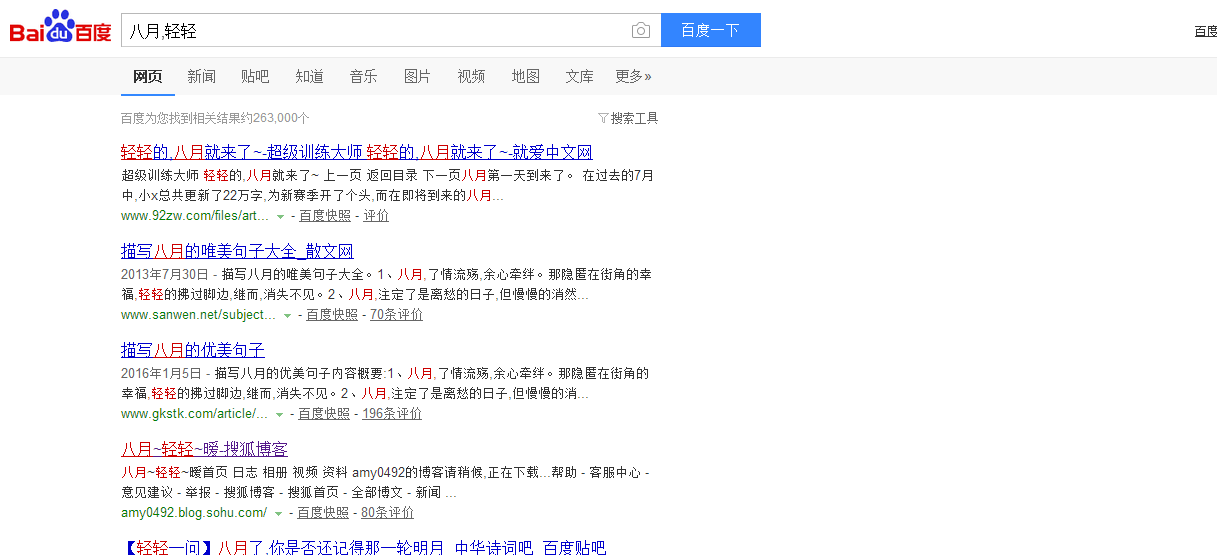Switch to the 新闻 tab
Viewport: 1217px width, 555px height.
201,76
